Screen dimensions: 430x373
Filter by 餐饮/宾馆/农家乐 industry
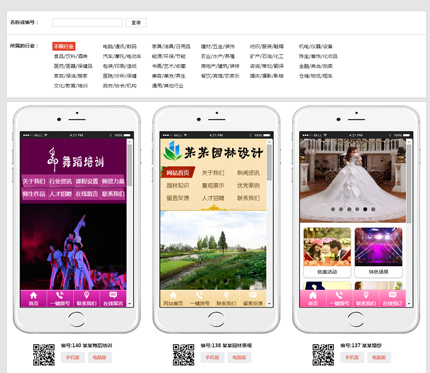click(x=220, y=76)
